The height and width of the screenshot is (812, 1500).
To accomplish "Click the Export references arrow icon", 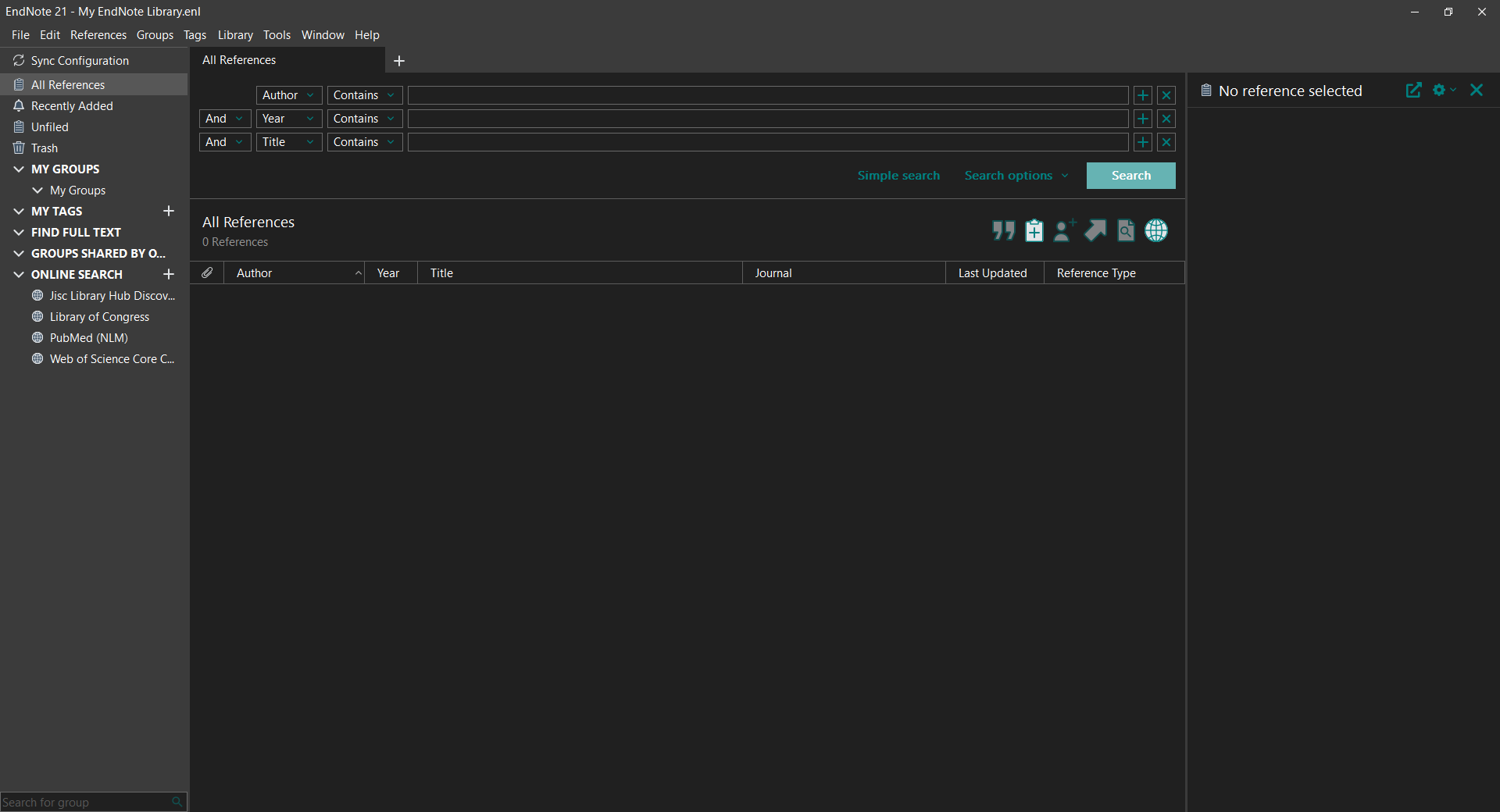I will click(1095, 230).
